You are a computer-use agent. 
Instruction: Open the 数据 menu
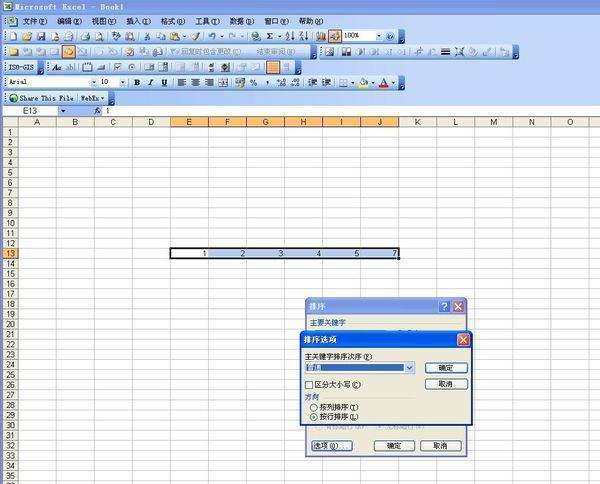(x=240, y=20)
